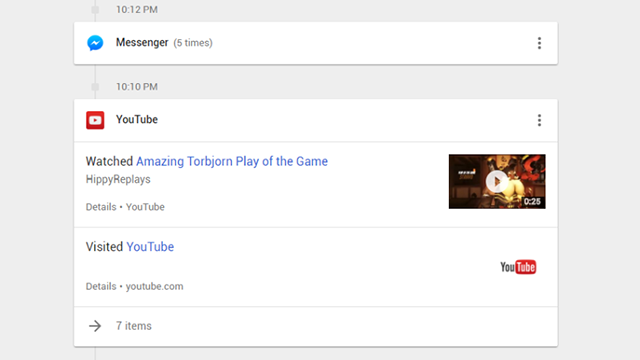The image size is (640, 360).
Task: Open the YouTube card's three-dot menu
Action: [x=539, y=120]
